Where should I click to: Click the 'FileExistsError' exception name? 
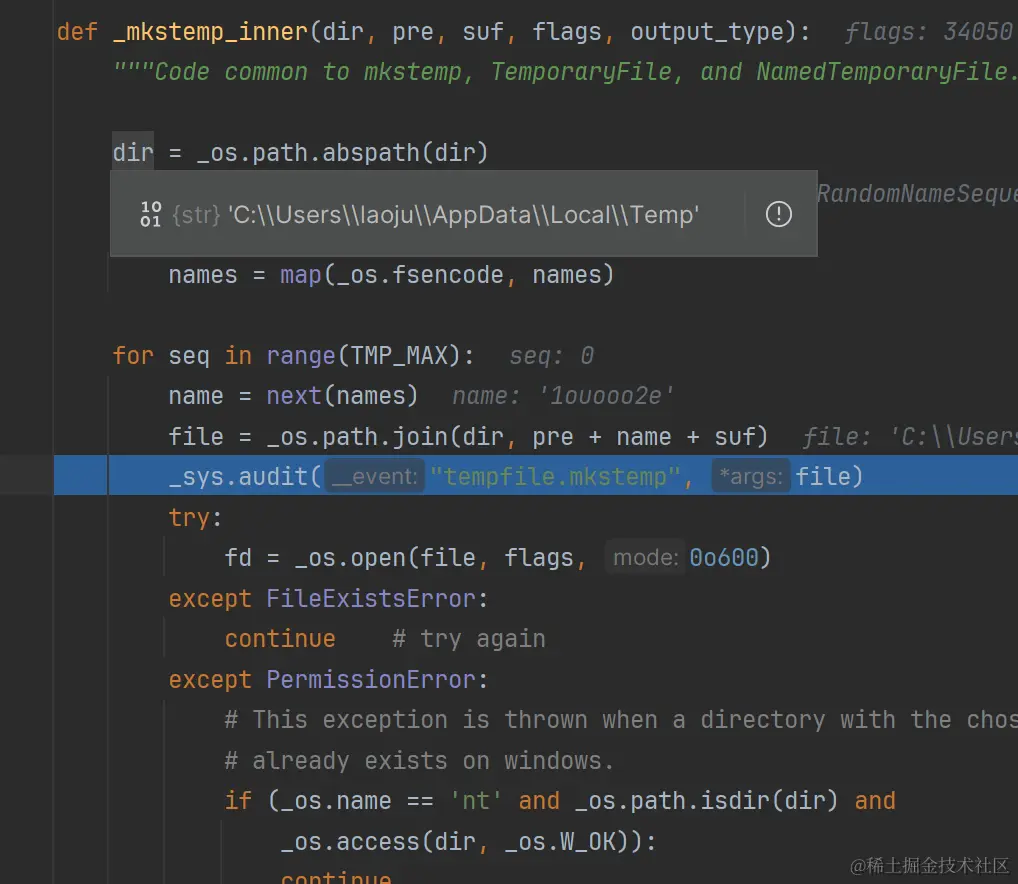click(371, 598)
